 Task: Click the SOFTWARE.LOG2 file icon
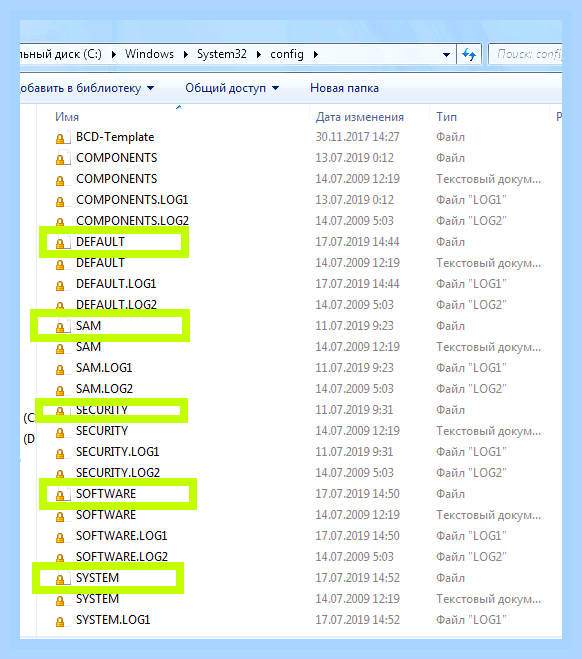click(61, 558)
